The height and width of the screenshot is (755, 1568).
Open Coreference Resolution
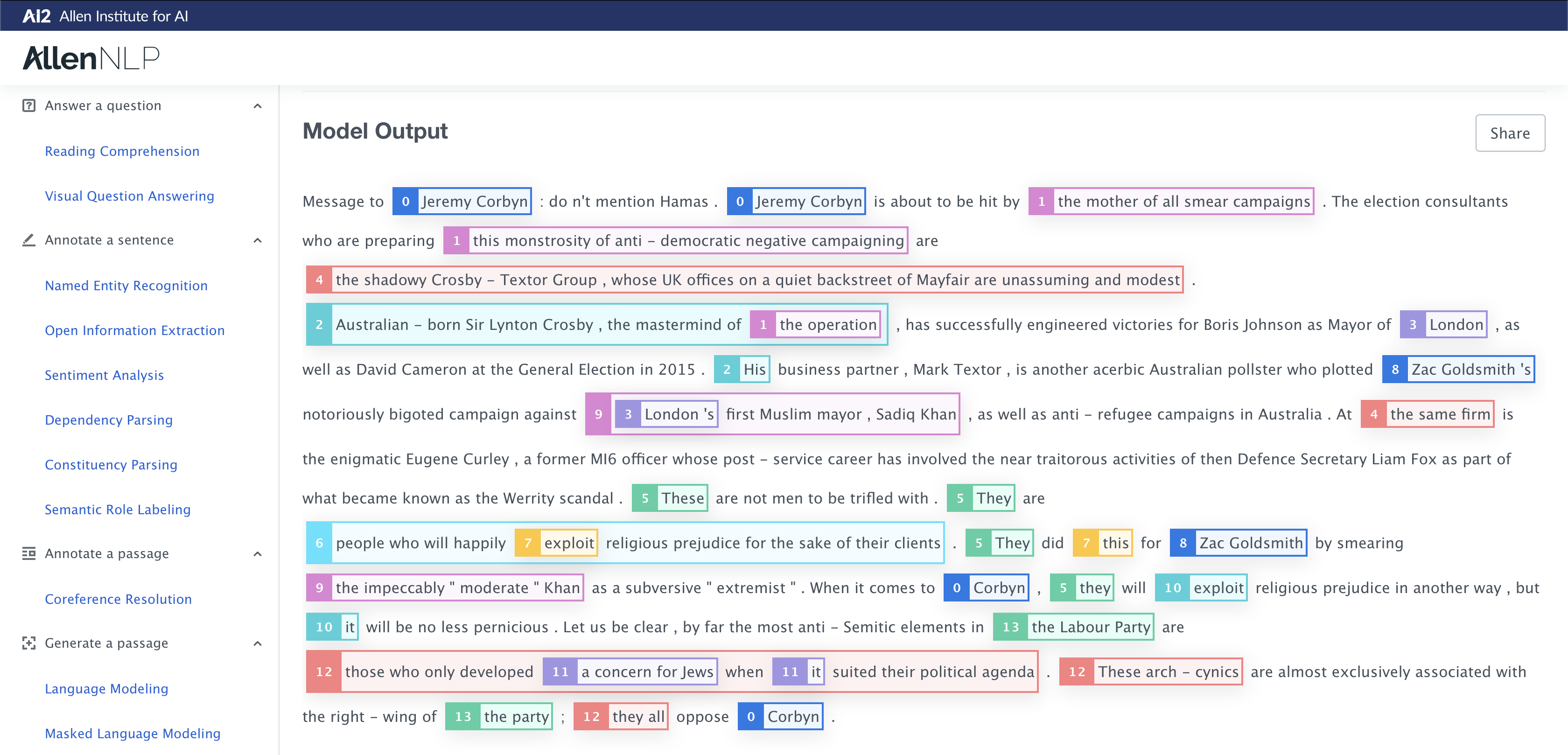click(x=118, y=599)
